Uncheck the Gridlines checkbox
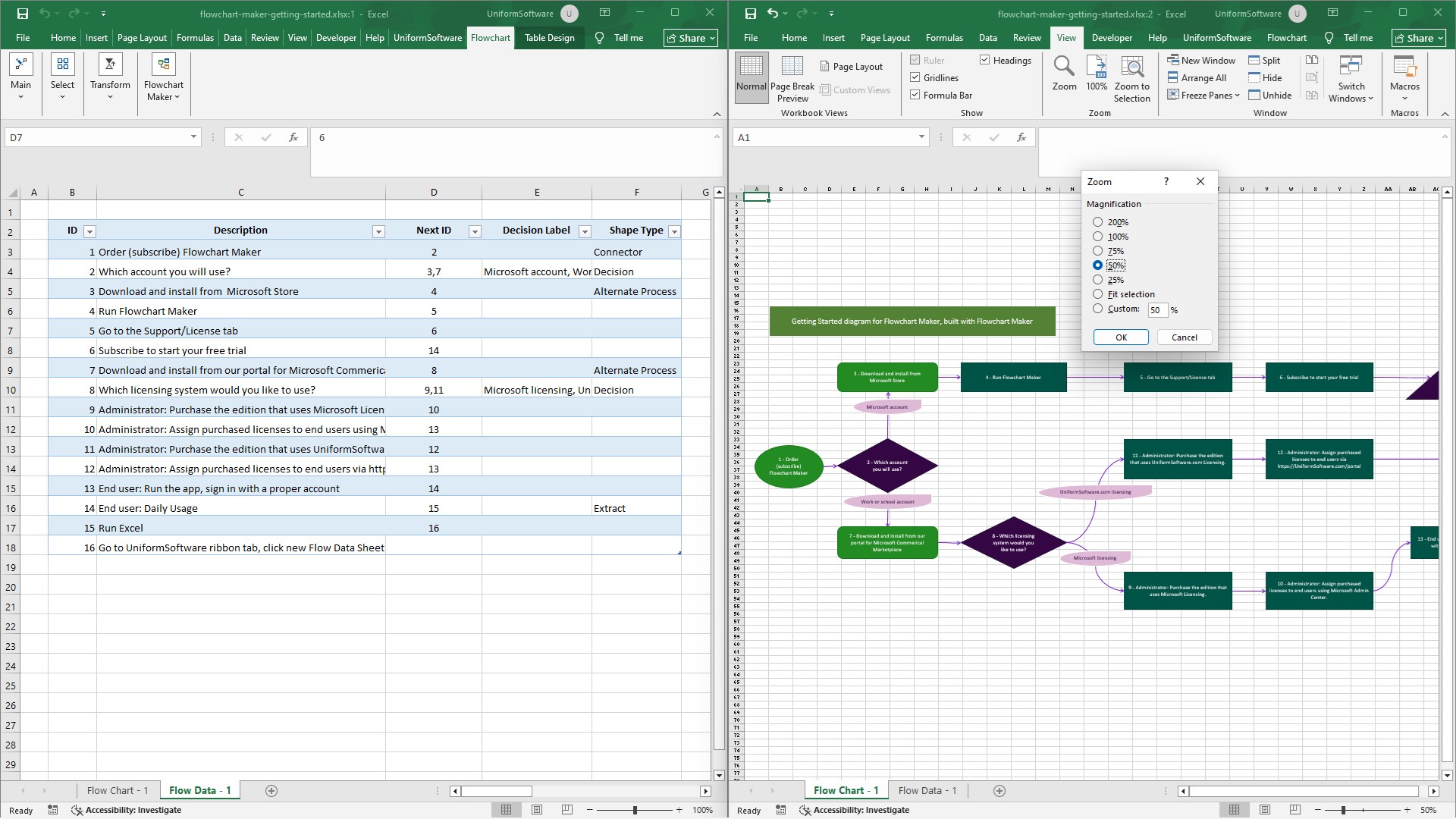This screenshot has width=1456, height=819. coord(915,77)
